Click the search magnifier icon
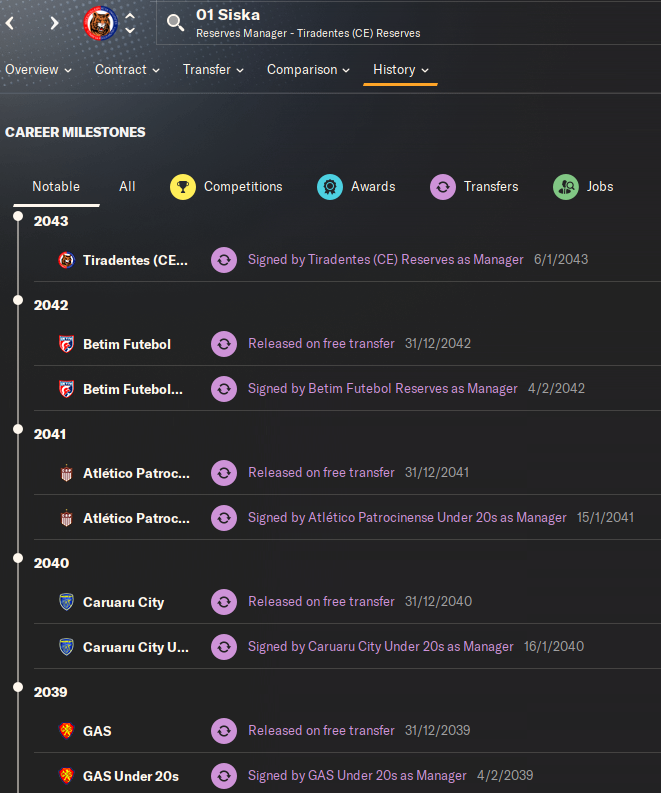Viewport: 661px width, 793px height. [175, 22]
